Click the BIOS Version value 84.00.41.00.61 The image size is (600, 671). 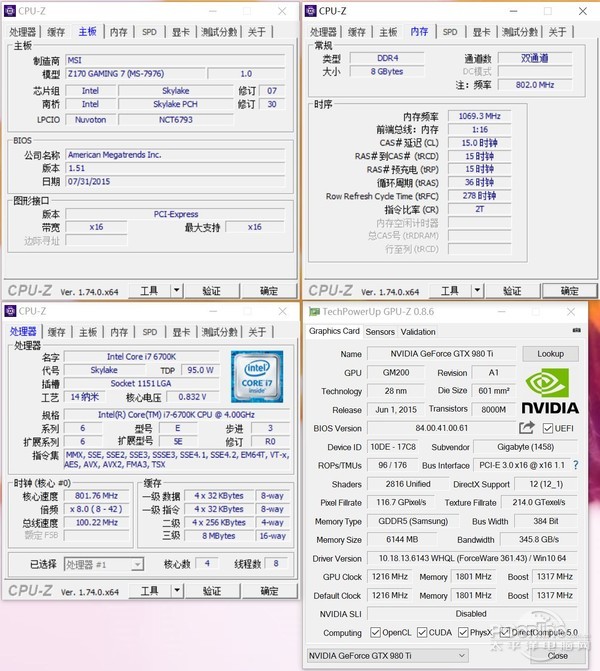pyautogui.click(x=442, y=428)
